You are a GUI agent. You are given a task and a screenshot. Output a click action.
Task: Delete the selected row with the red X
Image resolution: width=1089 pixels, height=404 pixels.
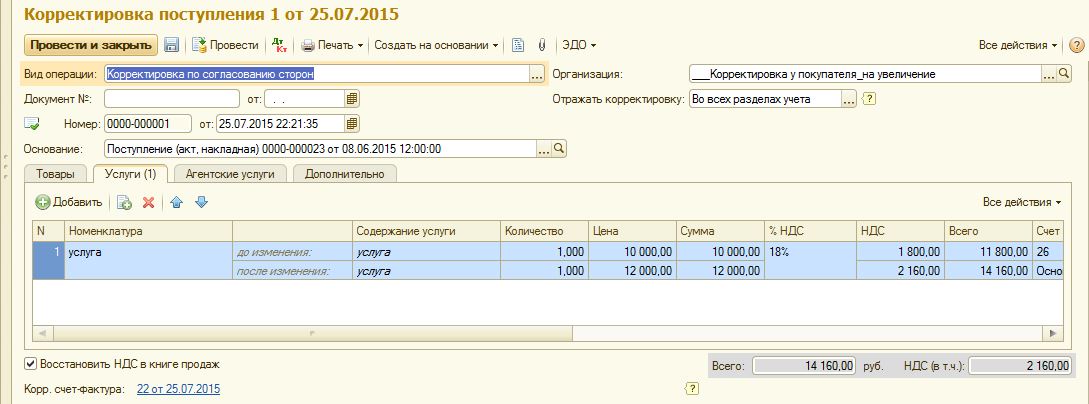pos(148,202)
